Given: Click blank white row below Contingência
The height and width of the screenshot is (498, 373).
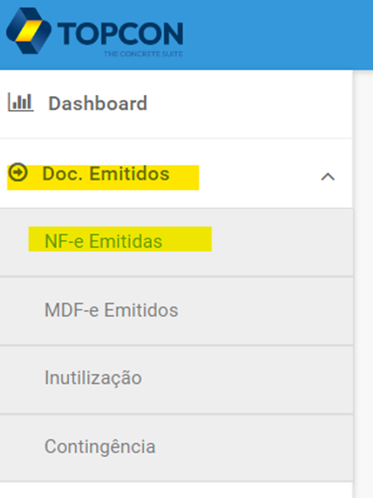Looking at the screenshot, I should [176, 490].
